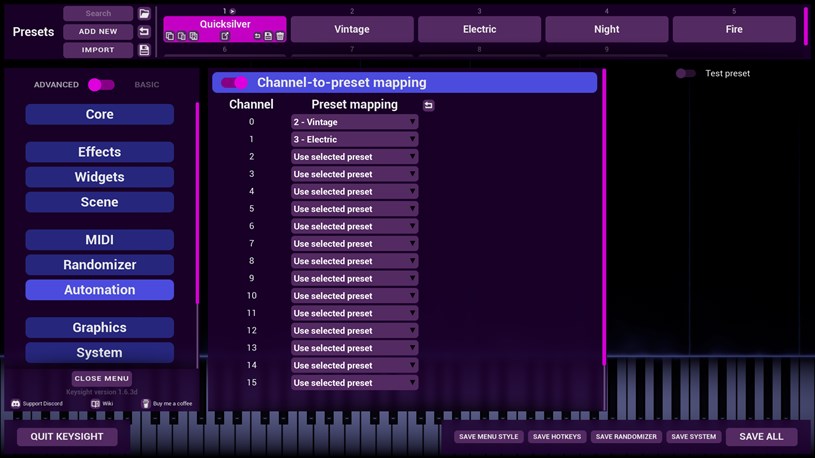The width and height of the screenshot is (815, 458).
Task: Open channel 15 preset mapping dropdown
Action: coord(354,383)
